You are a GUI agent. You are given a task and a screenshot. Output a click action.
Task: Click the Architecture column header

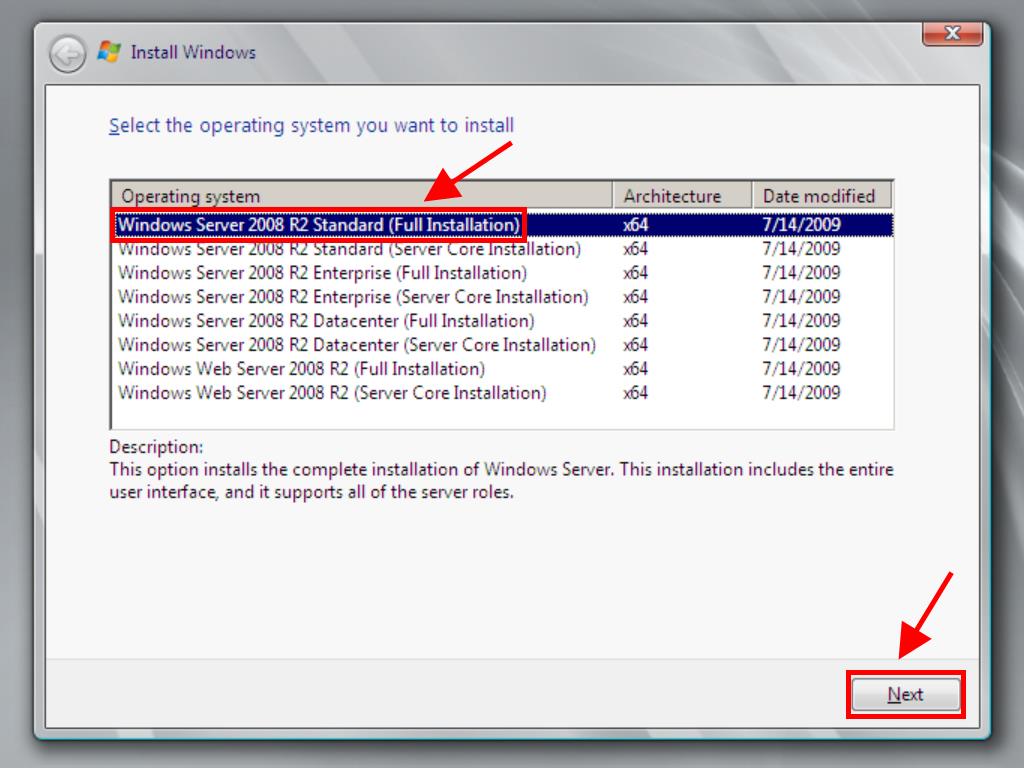[x=682, y=196]
